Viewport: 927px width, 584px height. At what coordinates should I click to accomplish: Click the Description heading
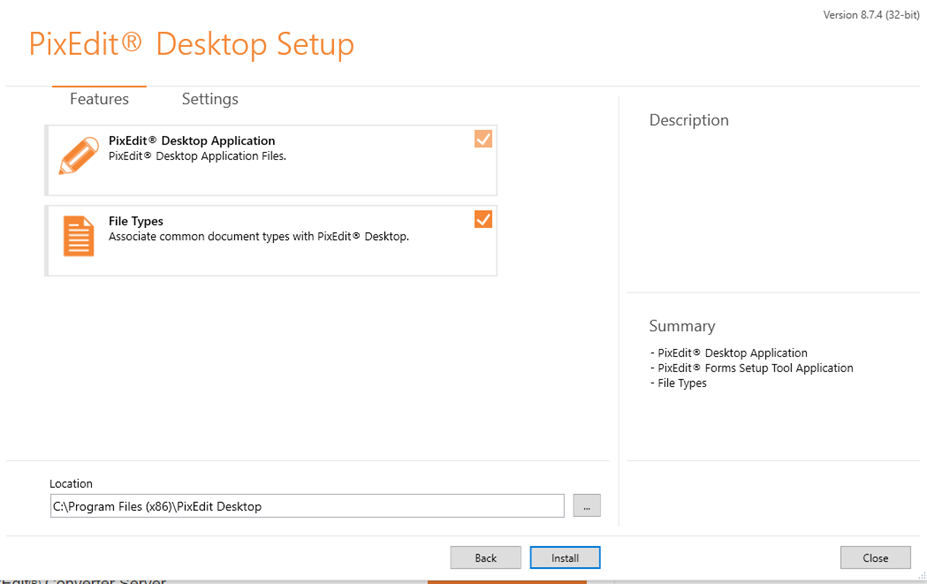click(x=689, y=120)
